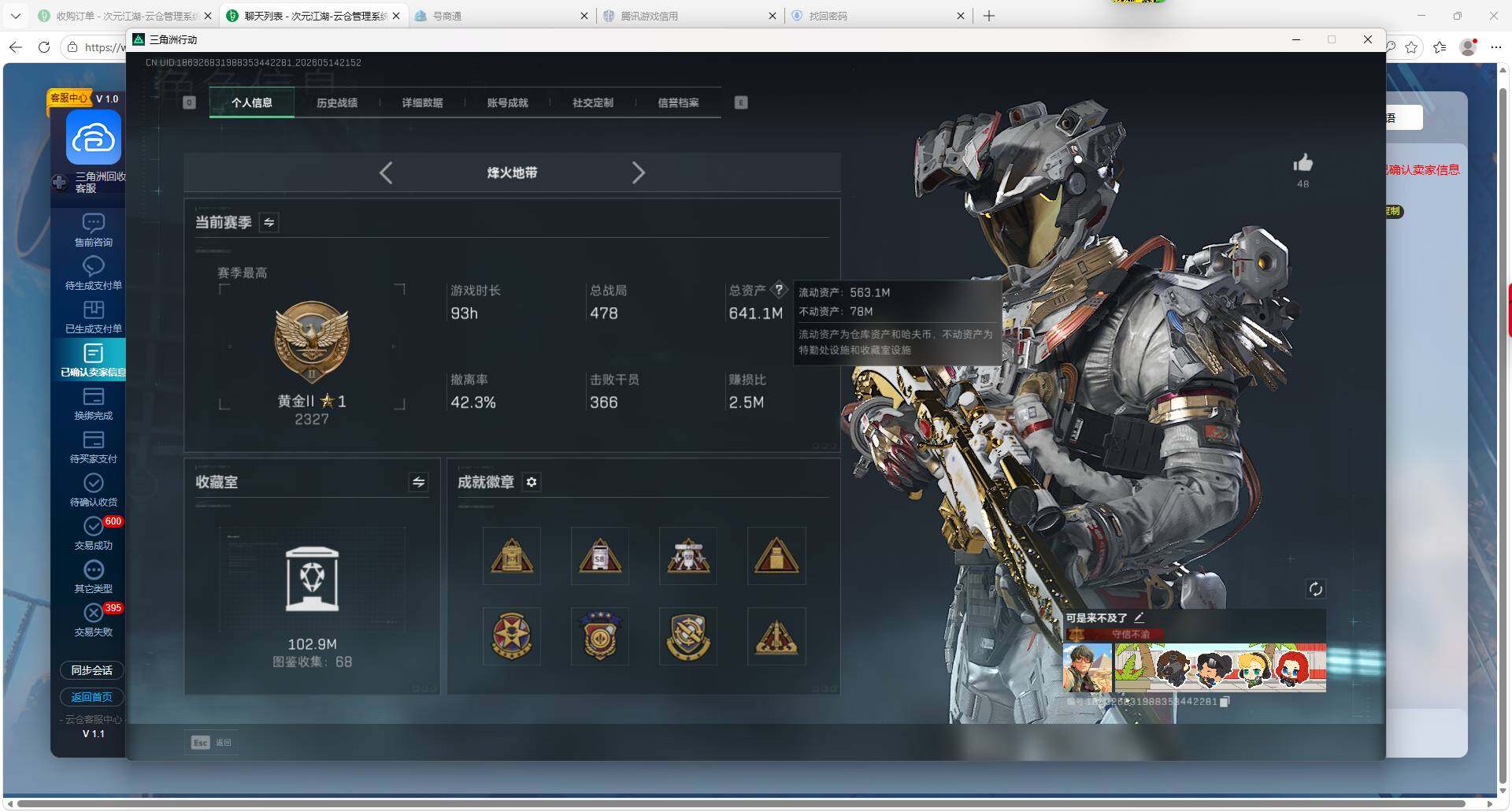1512x812 pixels.
Task: Toggle the 收藏室 view switch
Action: 418,482
